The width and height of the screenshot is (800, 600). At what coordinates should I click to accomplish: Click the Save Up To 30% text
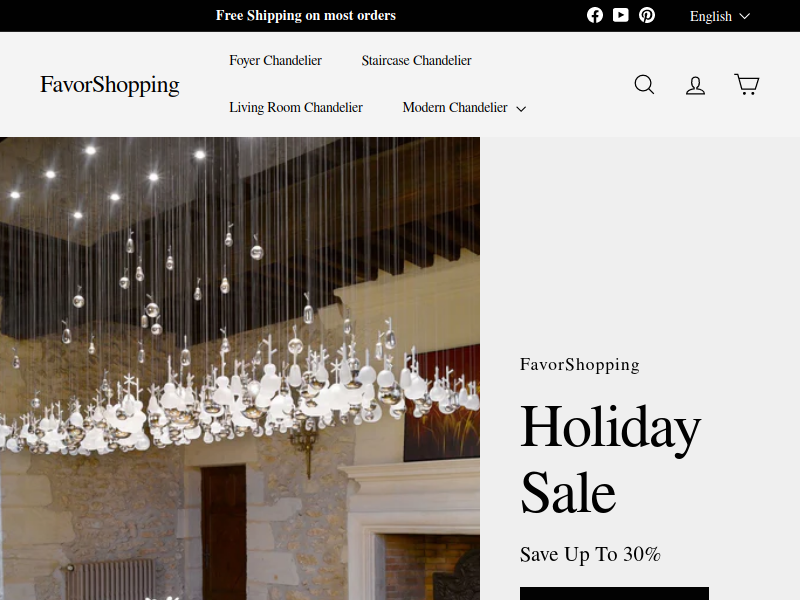point(590,555)
